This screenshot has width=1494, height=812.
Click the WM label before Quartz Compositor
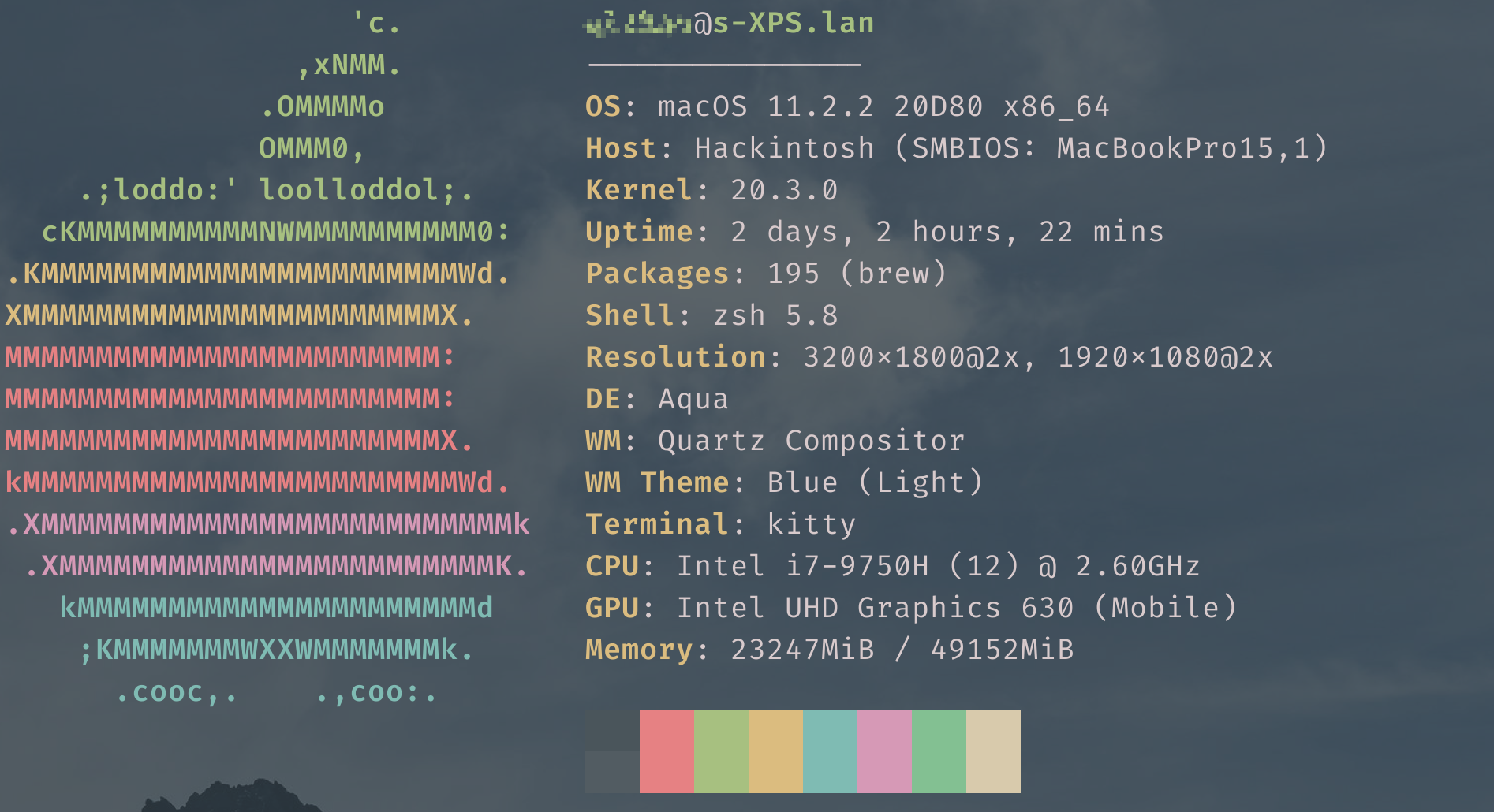[x=603, y=441]
